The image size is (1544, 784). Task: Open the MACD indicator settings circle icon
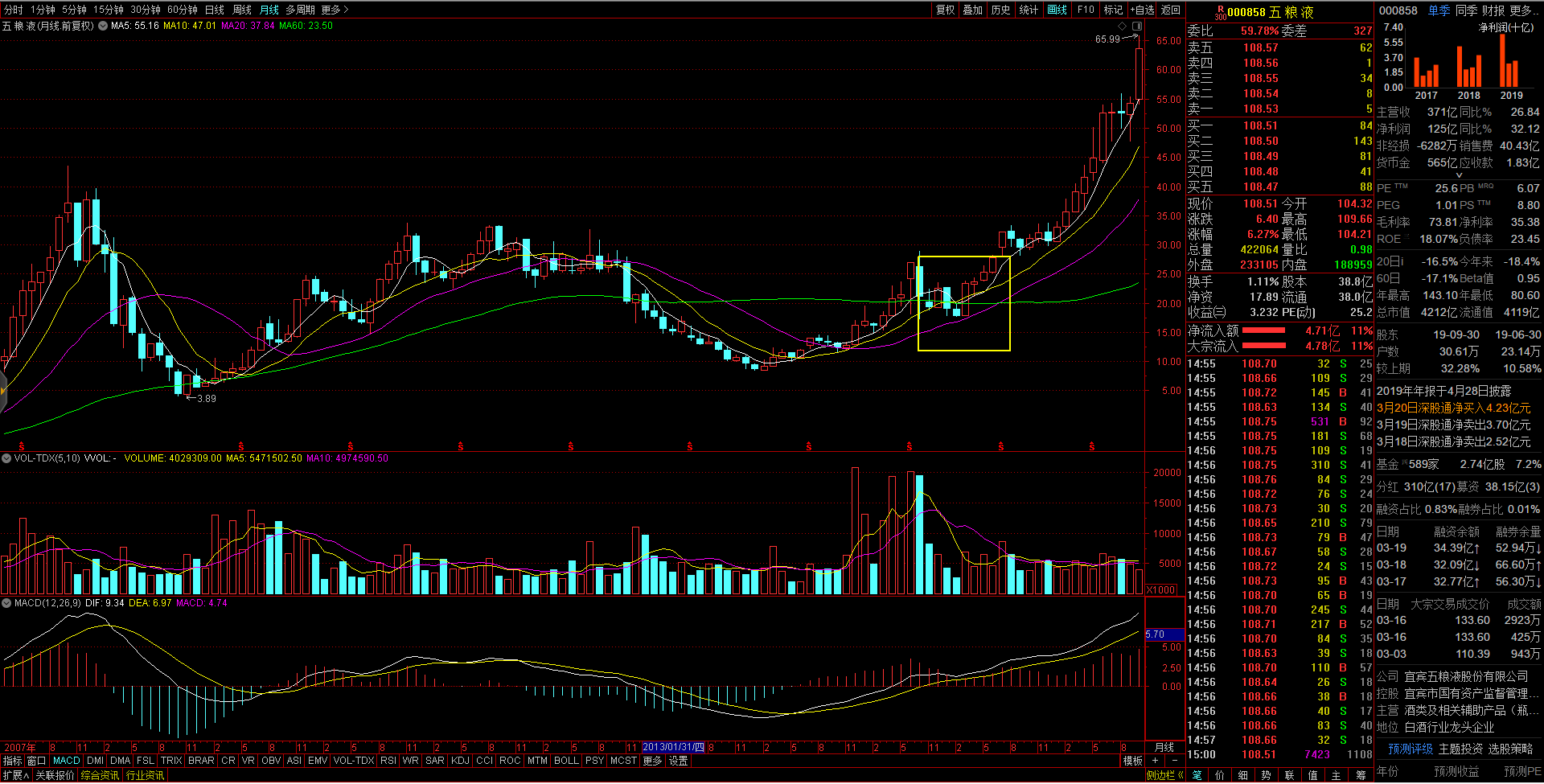6,602
